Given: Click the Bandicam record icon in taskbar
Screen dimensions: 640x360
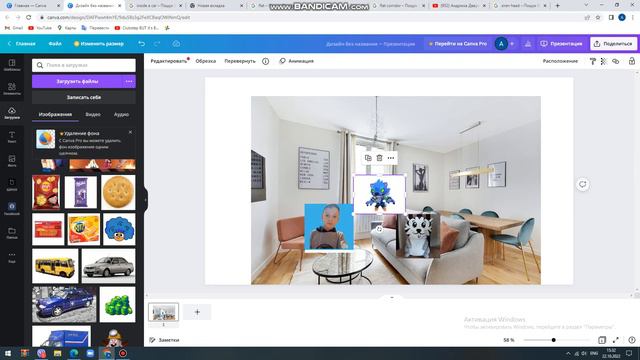Looking at the screenshot, I should pos(123,353).
